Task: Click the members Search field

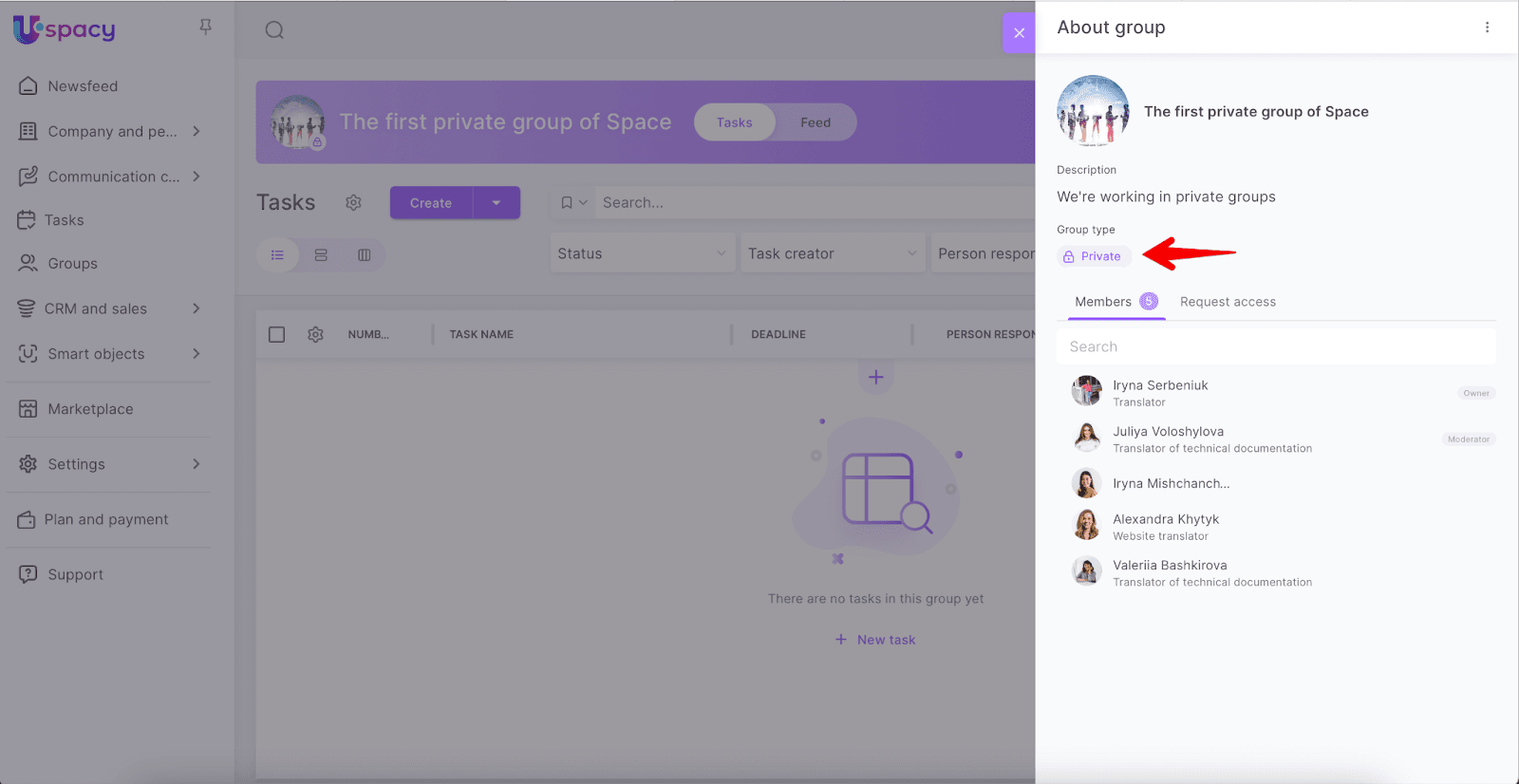Action: click(1275, 346)
